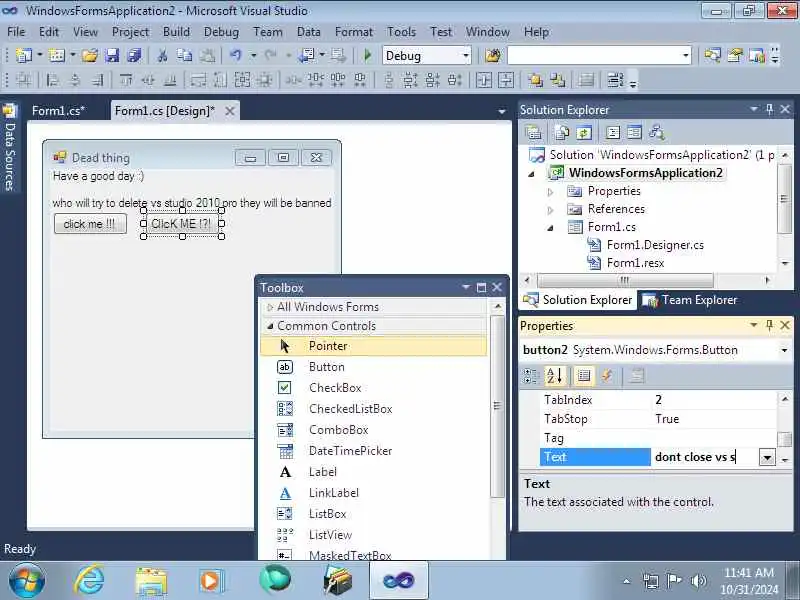Click the Undo arrow icon
The width and height of the screenshot is (800, 600).
pos(235,55)
